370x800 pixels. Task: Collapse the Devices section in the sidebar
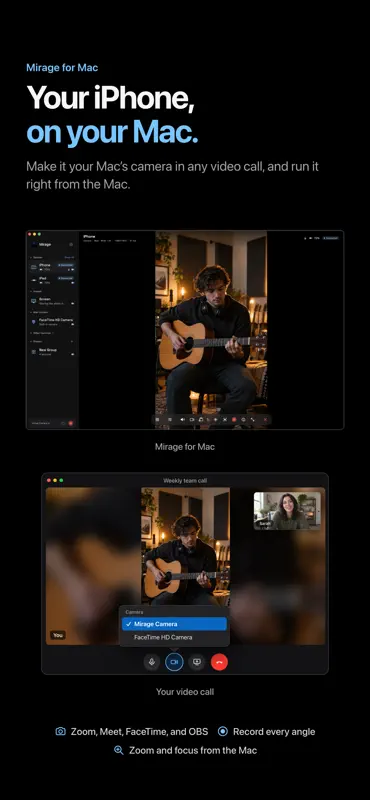31,258
